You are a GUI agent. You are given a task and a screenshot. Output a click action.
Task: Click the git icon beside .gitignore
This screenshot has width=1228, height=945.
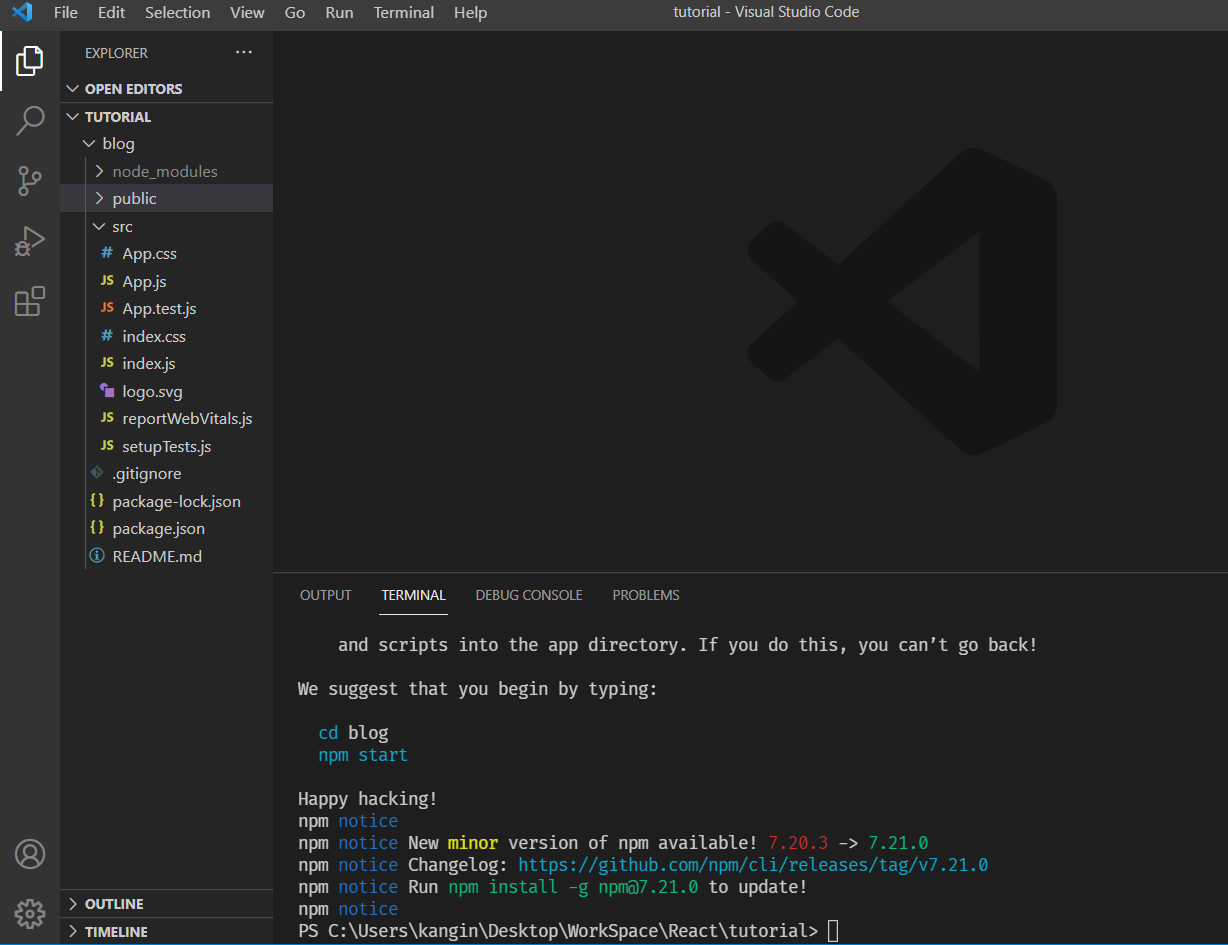click(97, 473)
